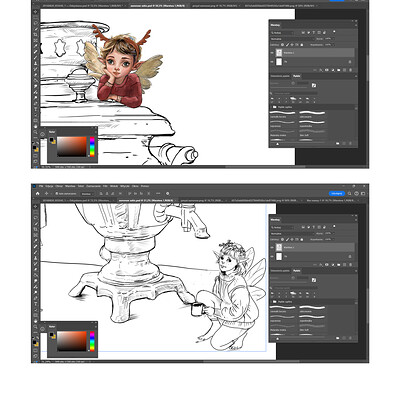Hide Warstwa 1 layer in the lower window
Screen dimensions: 400x400
272,247
